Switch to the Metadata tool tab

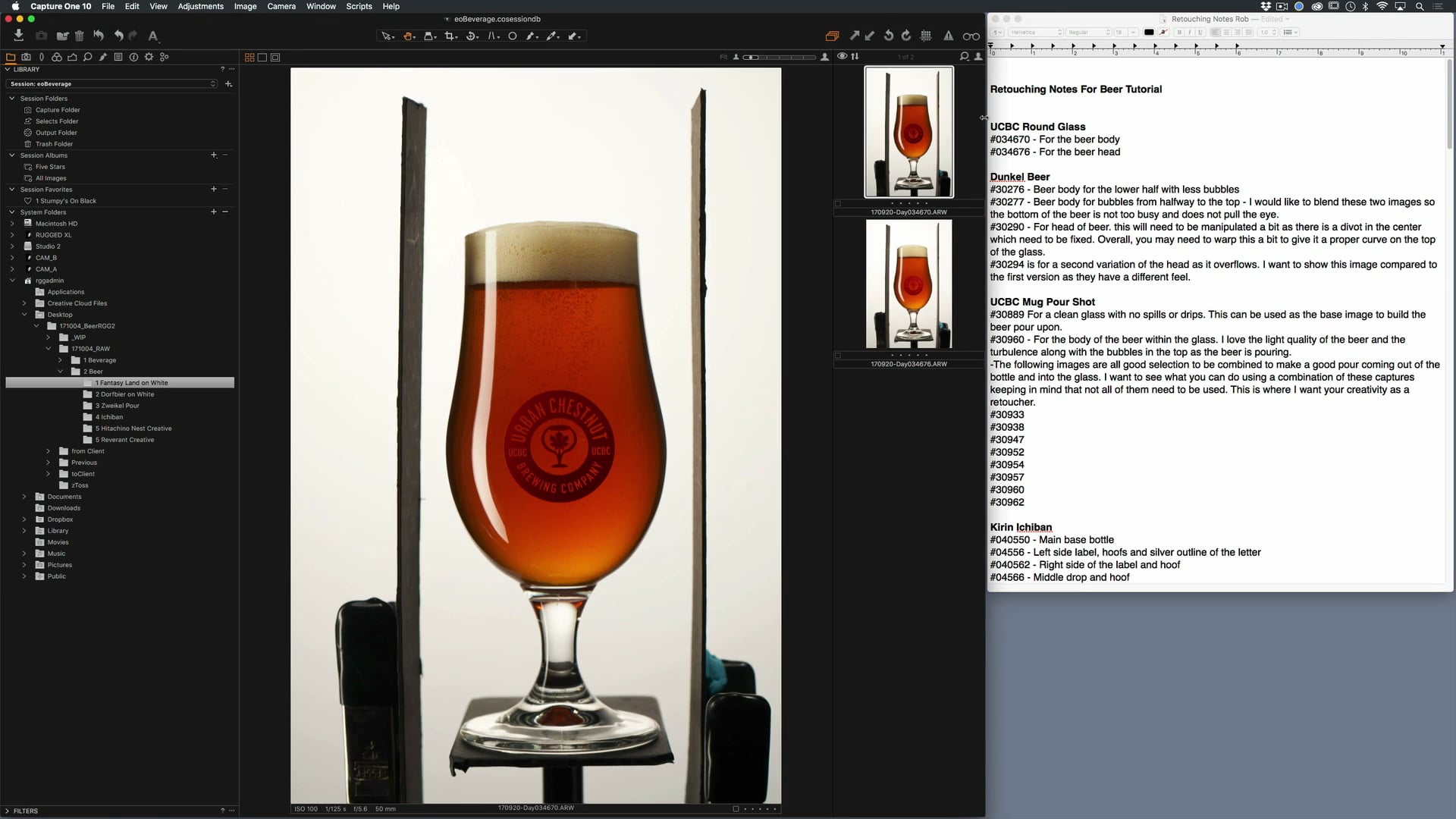pyautogui.click(x=118, y=57)
